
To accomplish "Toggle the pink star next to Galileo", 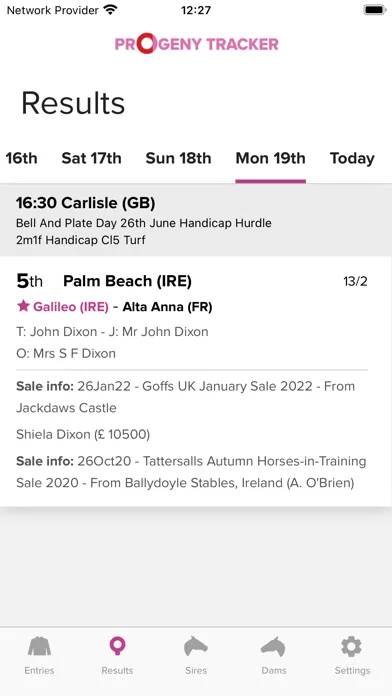I will pos(23,306).
